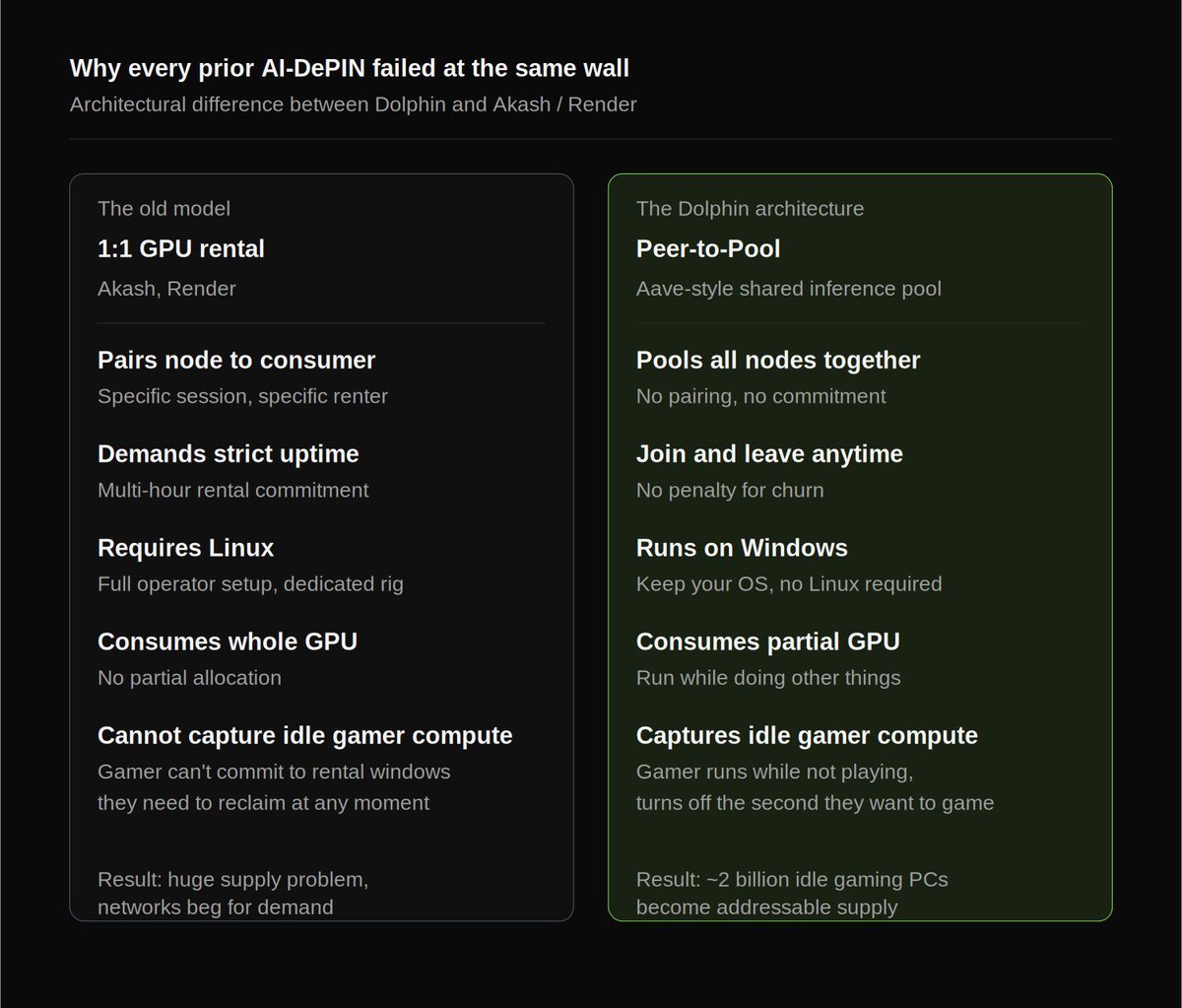Select the line 'they need to reclaim at any moment'

(263, 802)
